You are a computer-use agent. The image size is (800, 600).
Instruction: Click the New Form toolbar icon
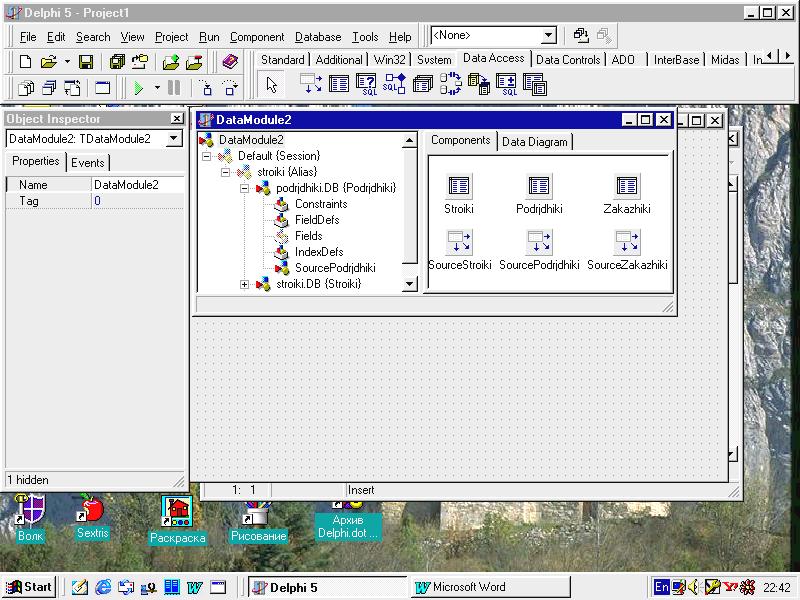pos(103,88)
